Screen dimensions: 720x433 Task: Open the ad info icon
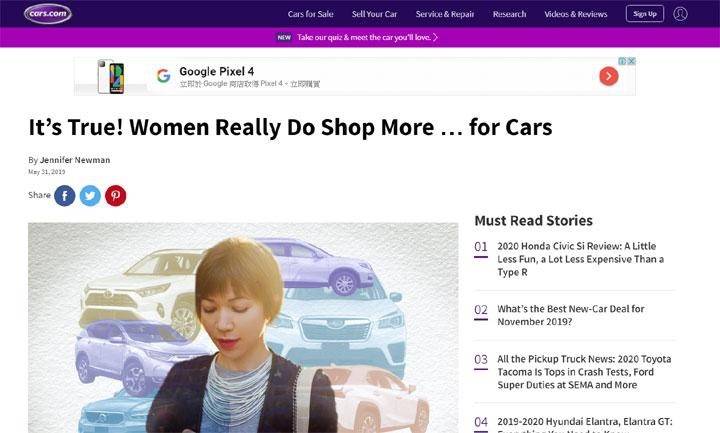tap(623, 61)
